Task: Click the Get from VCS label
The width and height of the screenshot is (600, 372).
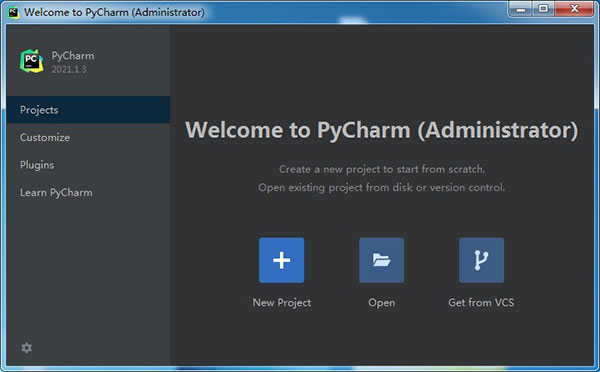Action: pos(481,302)
